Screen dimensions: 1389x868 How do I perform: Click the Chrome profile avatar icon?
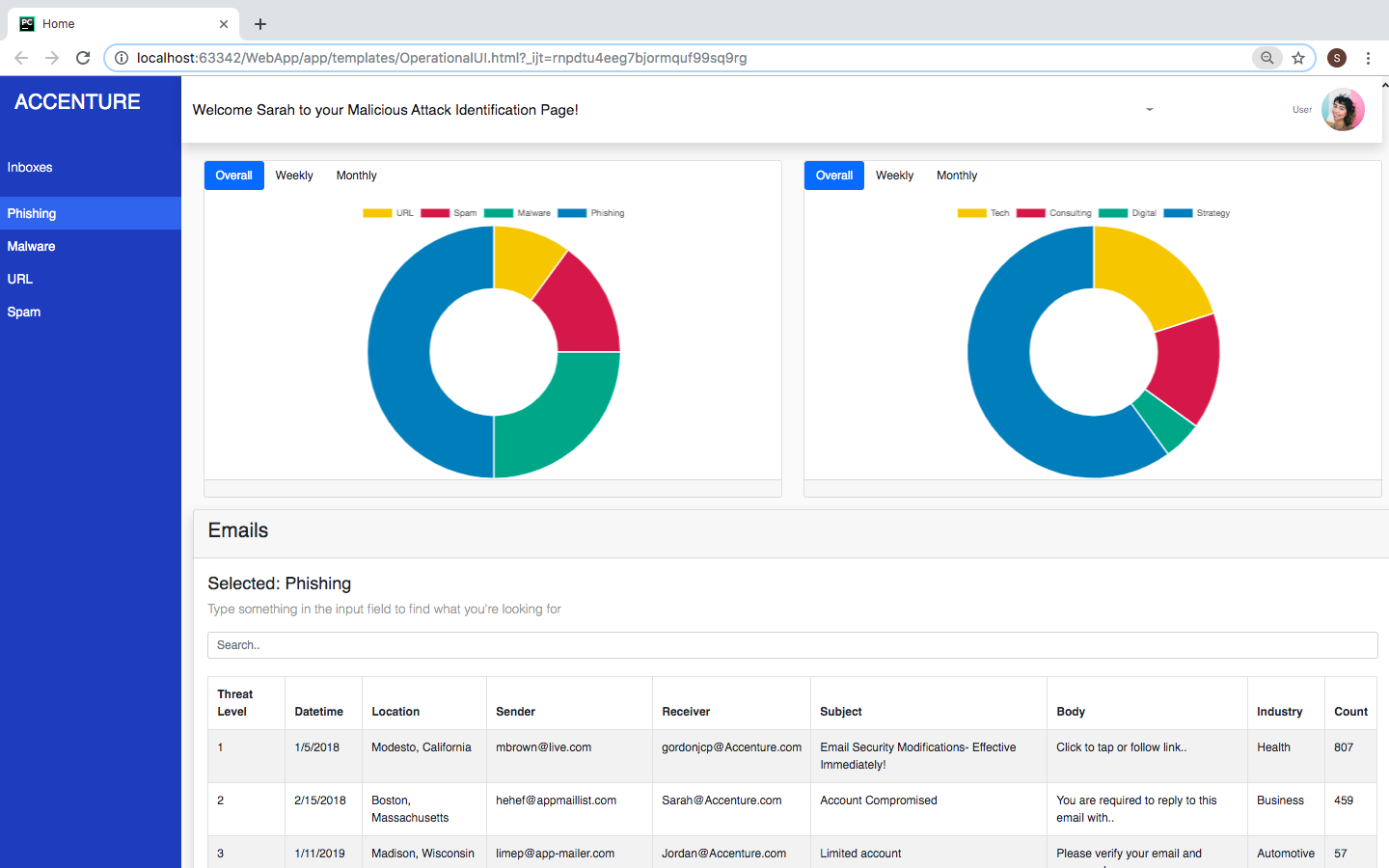click(x=1336, y=58)
